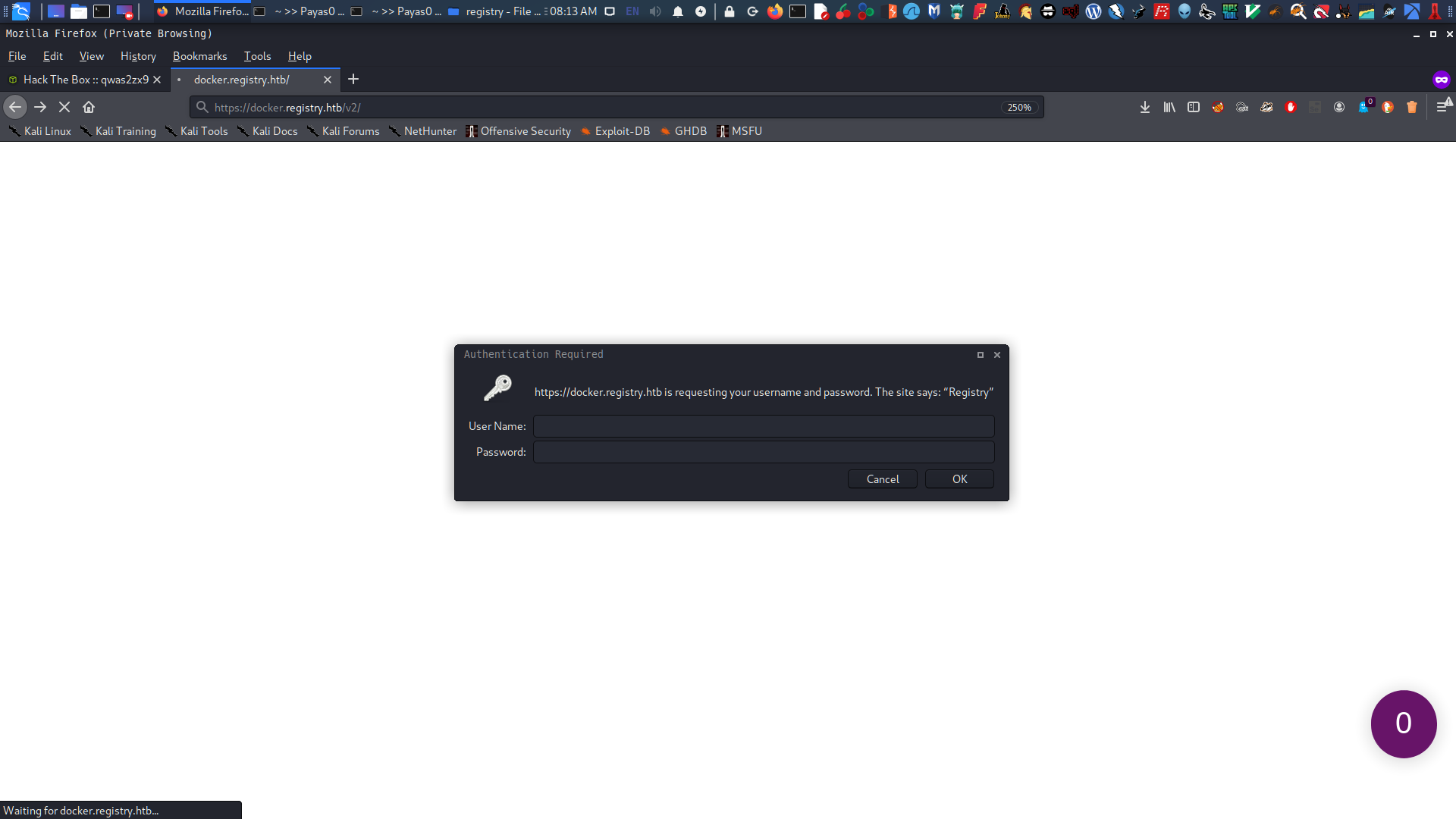Toggle Firefox private browsing reader view
Screen dimensions: 1456x819
[x=1193, y=107]
